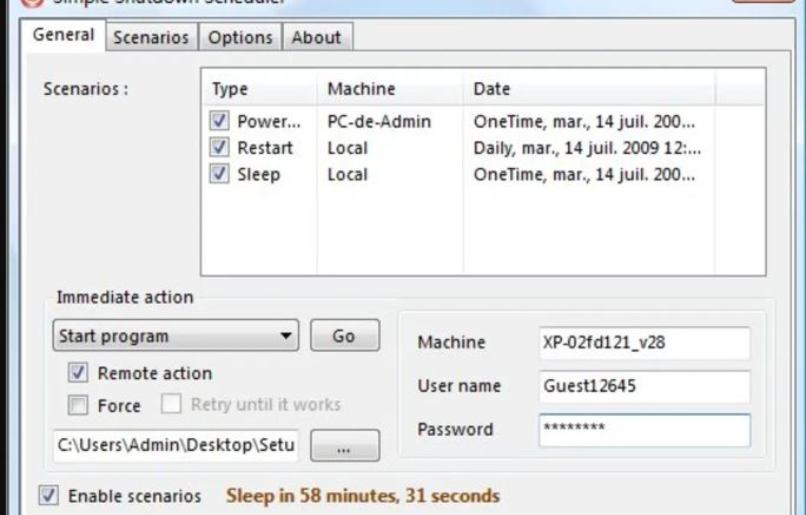Click the Local machine cell in Sleep row
Image resolution: width=806 pixels, height=515 pixels.
click(347, 175)
